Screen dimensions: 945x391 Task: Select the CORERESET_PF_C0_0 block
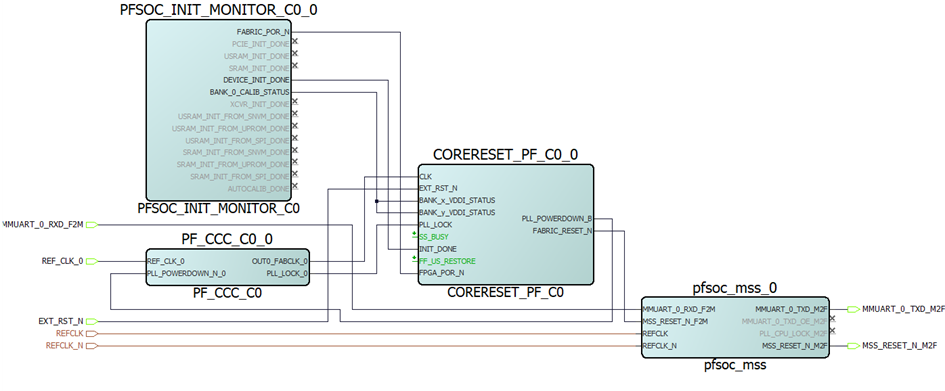[x=506, y=224]
